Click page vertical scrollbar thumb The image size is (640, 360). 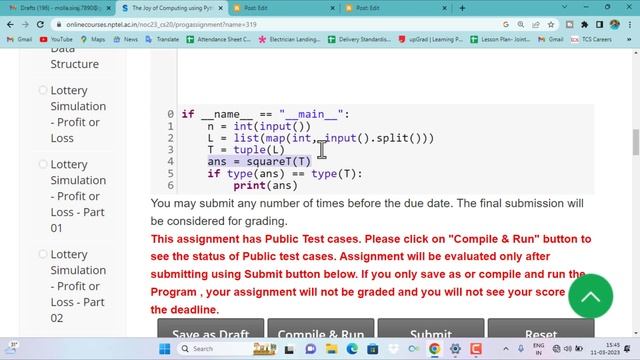(636, 142)
